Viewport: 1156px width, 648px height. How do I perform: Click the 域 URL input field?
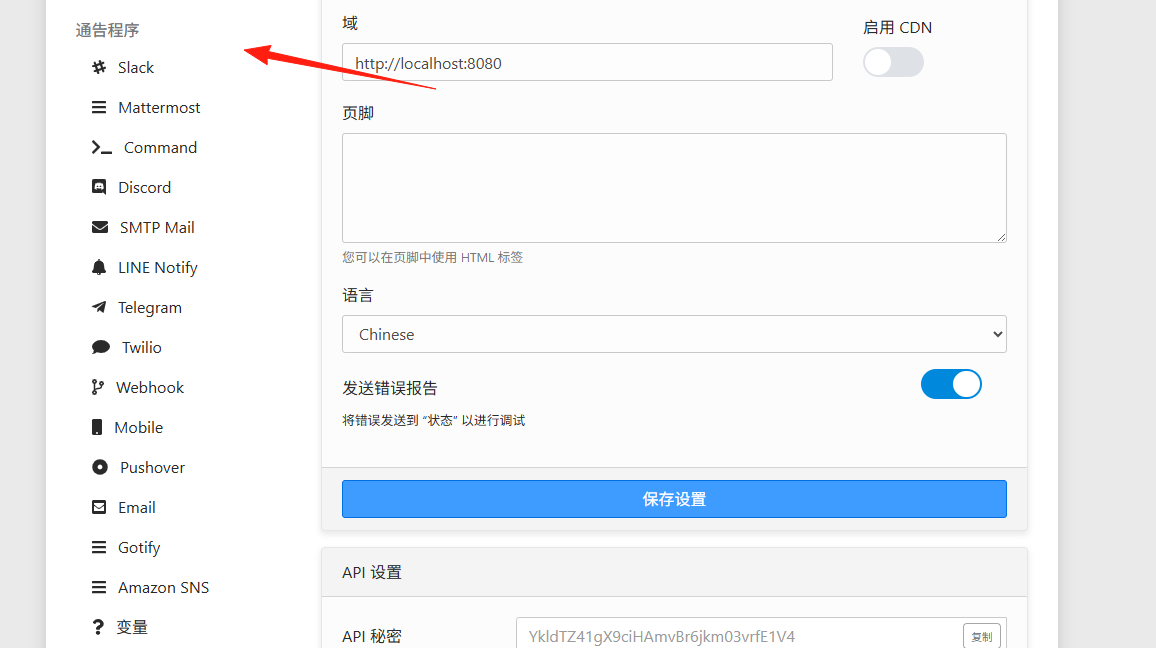tap(587, 62)
